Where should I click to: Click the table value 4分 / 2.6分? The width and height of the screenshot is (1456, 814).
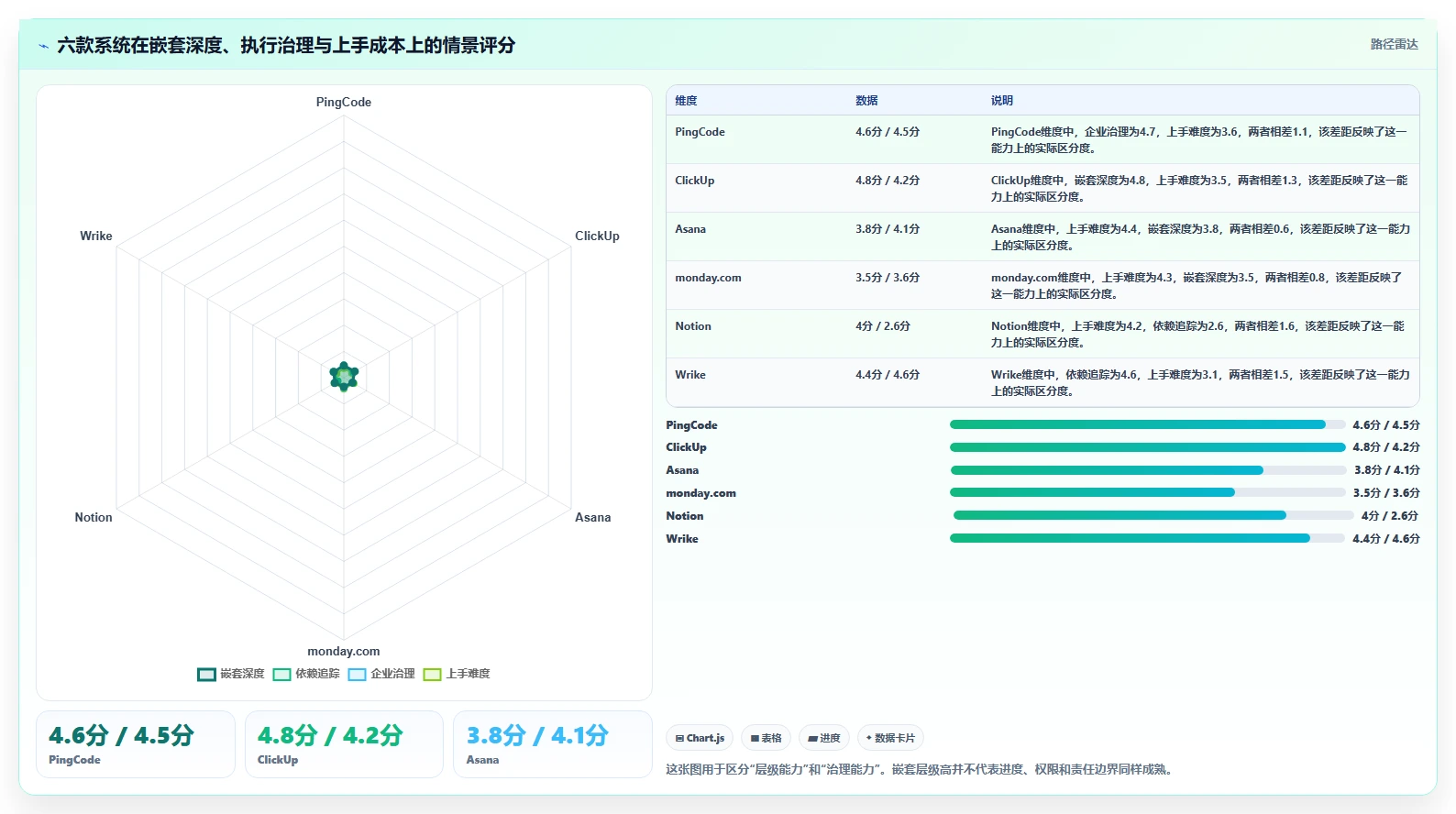(x=883, y=326)
